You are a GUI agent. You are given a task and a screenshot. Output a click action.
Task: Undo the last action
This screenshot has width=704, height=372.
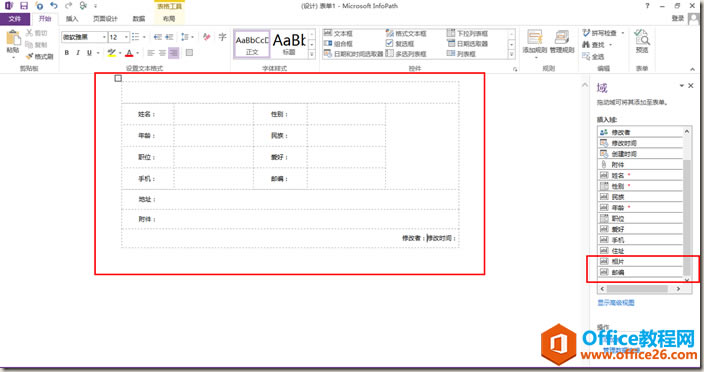coord(54,6)
